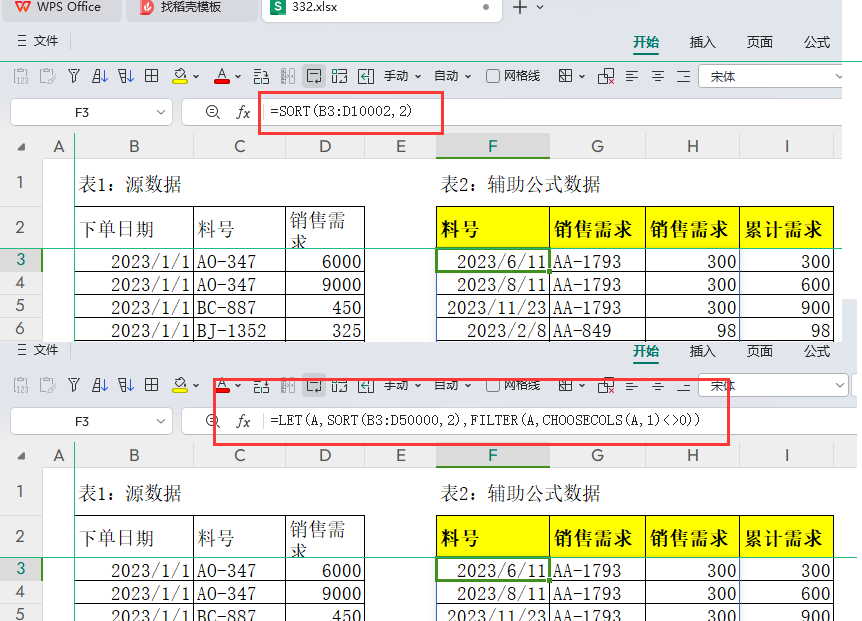Image resolution: width=862 pixels, height=621 pixels.
Task: Expand the F3 name box dropdown, SORT formula window
Action: [x=161, y=112]
